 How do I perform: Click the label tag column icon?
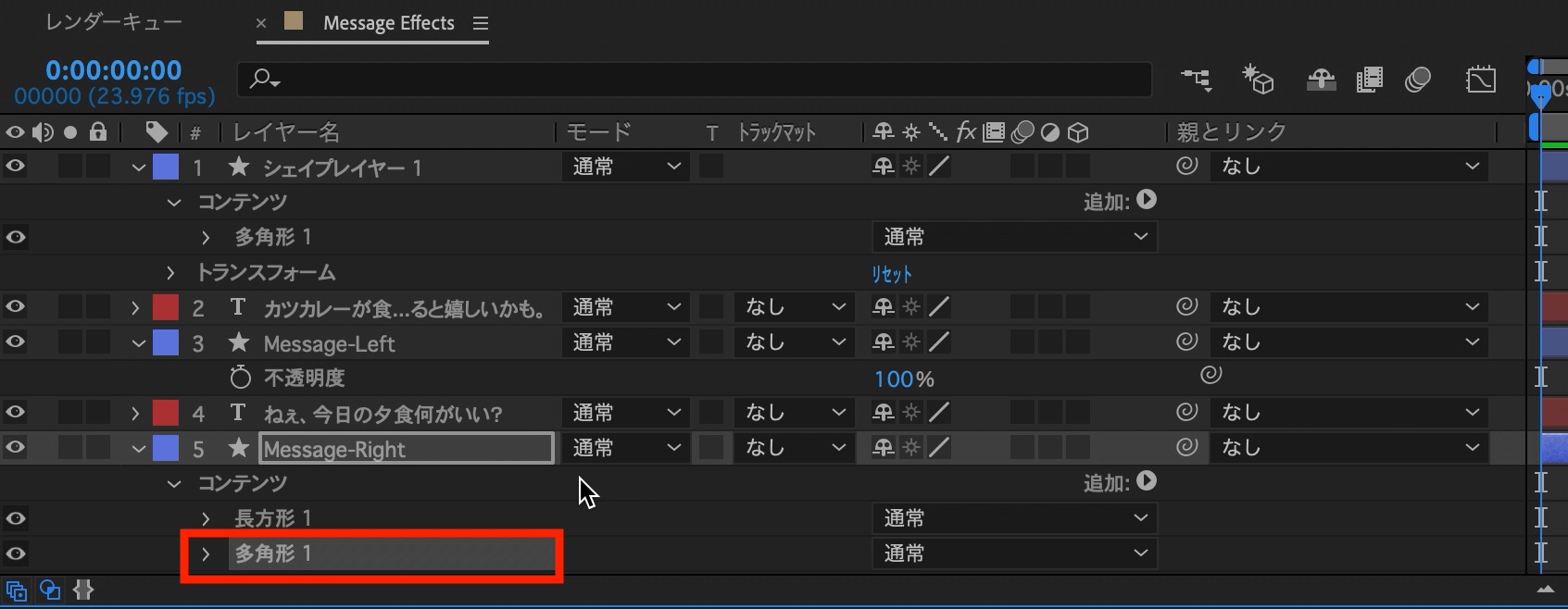[157, 132]
